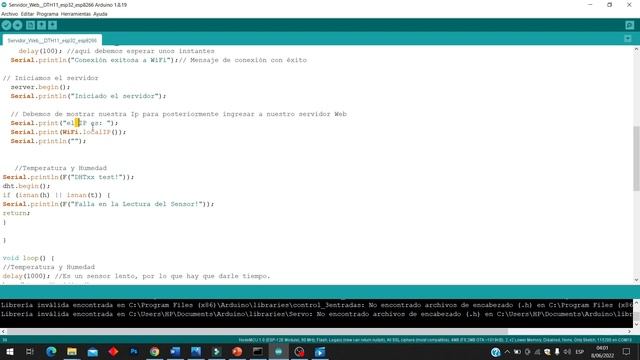Open the Mail app on taskbar
The height and width of the screenshot is (360, 640).
pyautogui.click(x=93, y=351)
